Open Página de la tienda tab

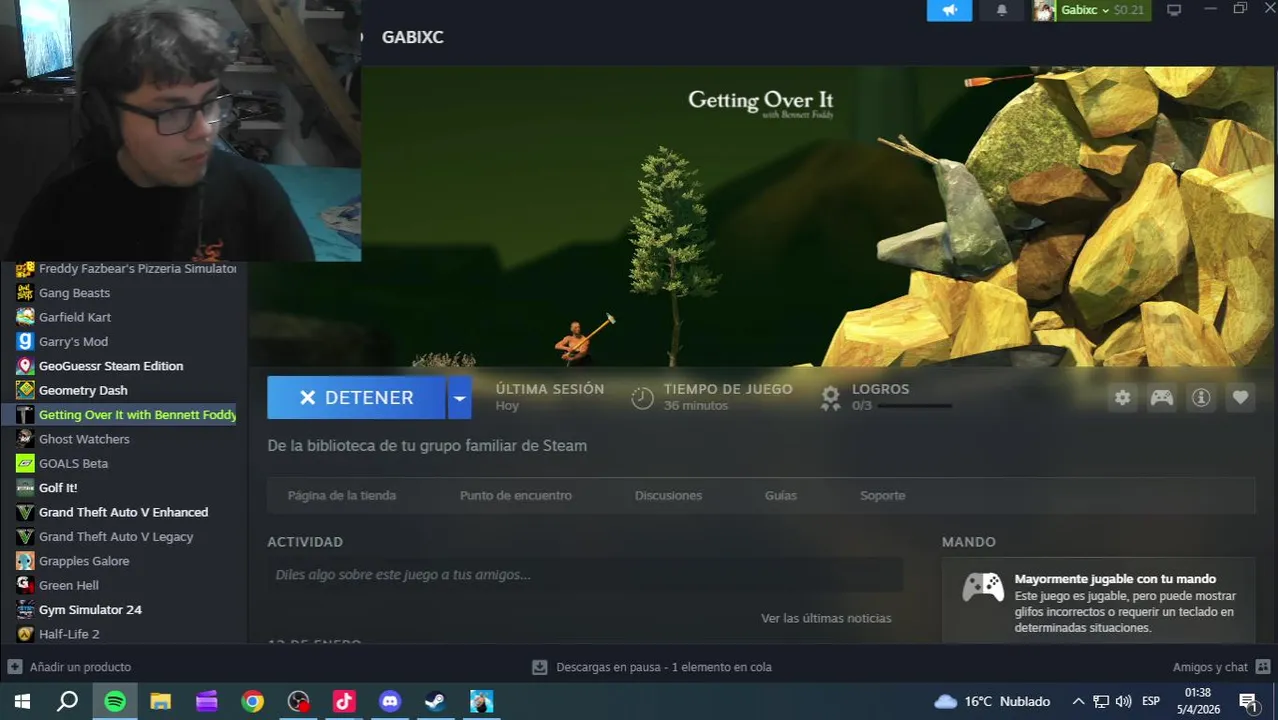342,495
